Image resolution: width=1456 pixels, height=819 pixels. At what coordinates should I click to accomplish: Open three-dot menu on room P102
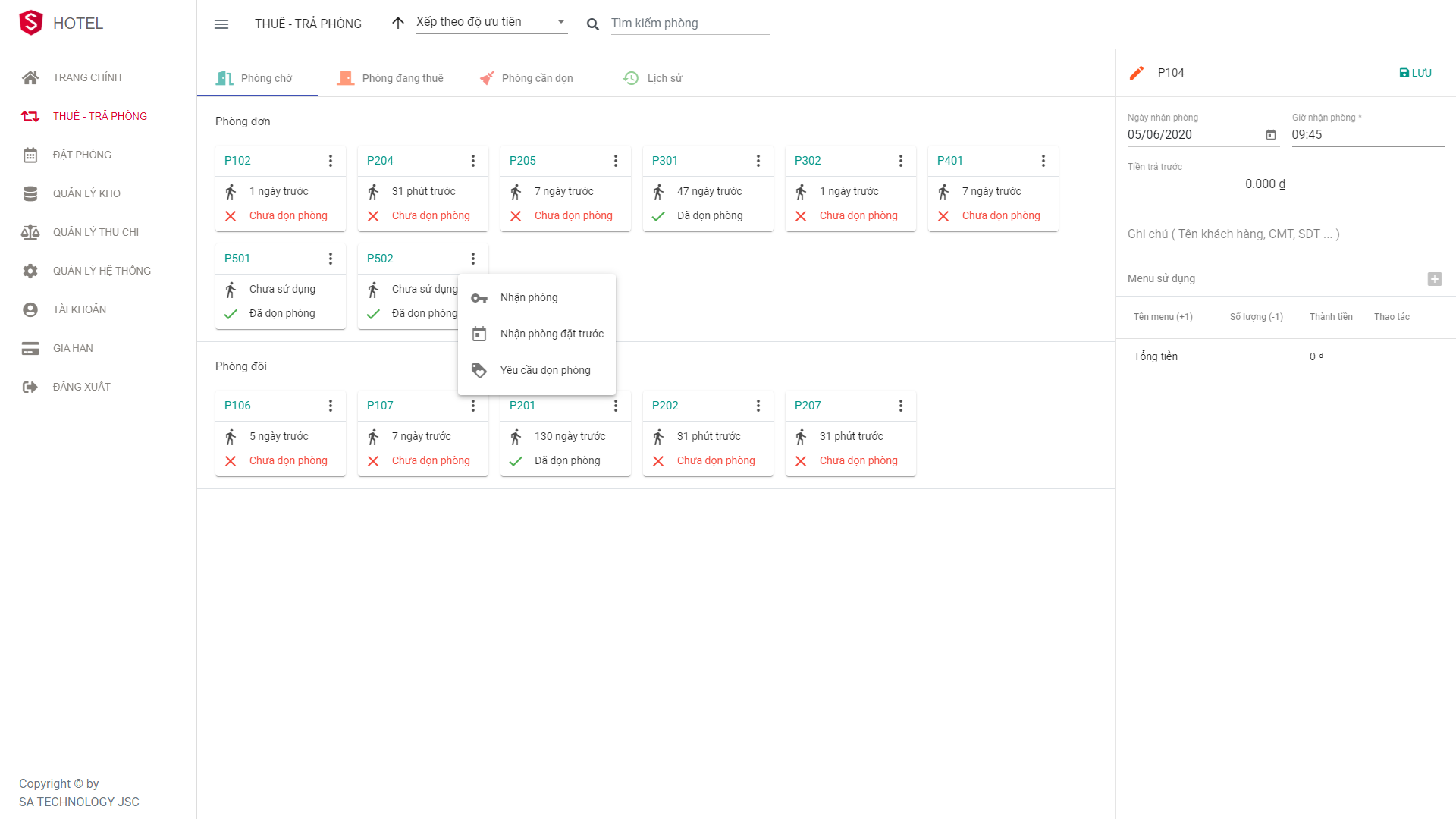tap(331, 161)
